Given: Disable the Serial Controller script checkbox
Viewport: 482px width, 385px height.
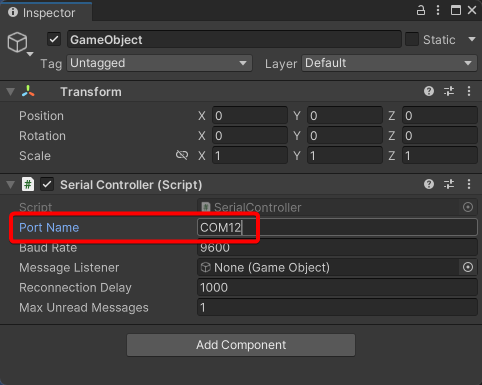Looking at the screenshot, I should tap(47, 184).
